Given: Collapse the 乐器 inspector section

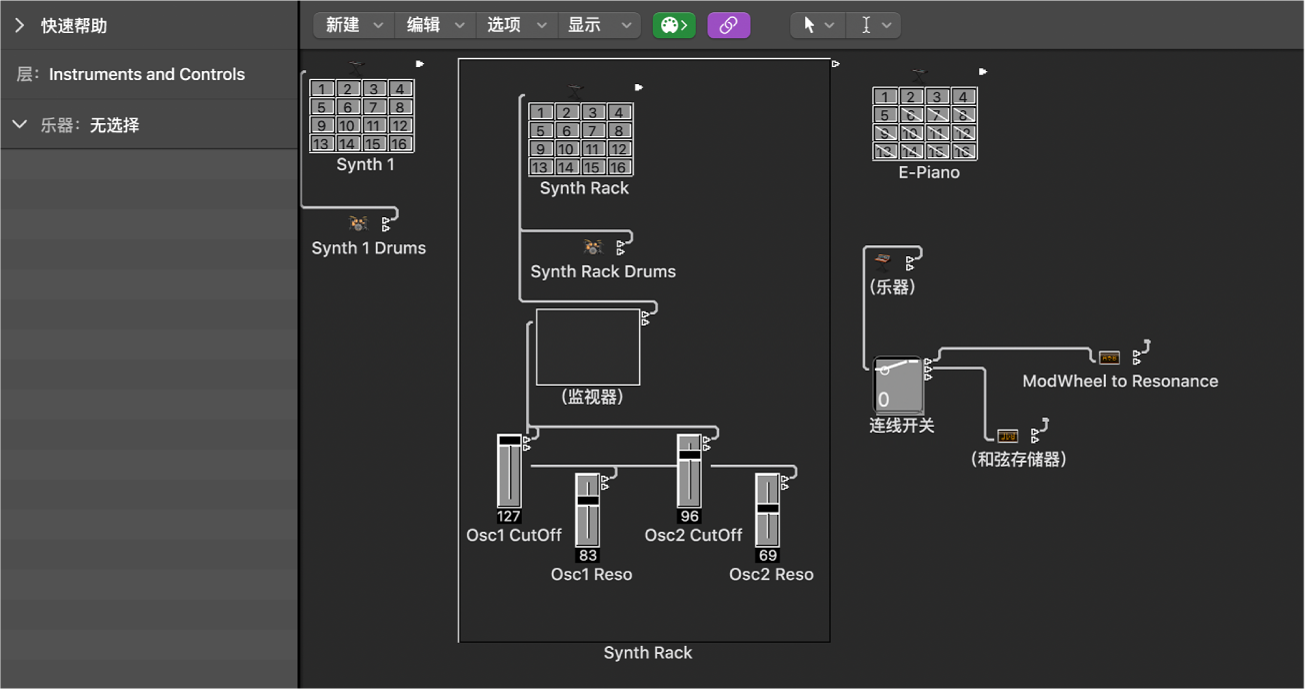Looking at the screenshot, I should (x=20, y=125).
